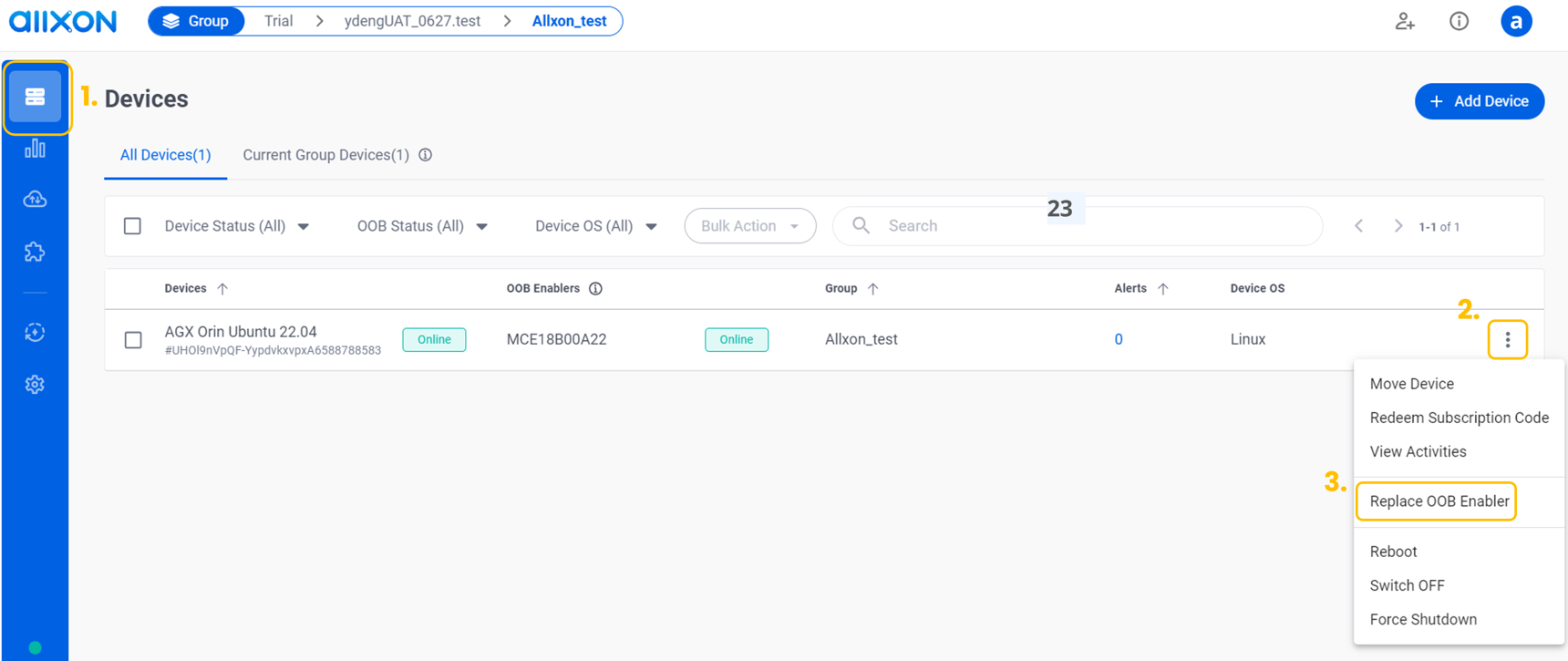Switch to Current Group Devices tab
The height and width of the screenshot is (661, 1568).
[325, 155]
